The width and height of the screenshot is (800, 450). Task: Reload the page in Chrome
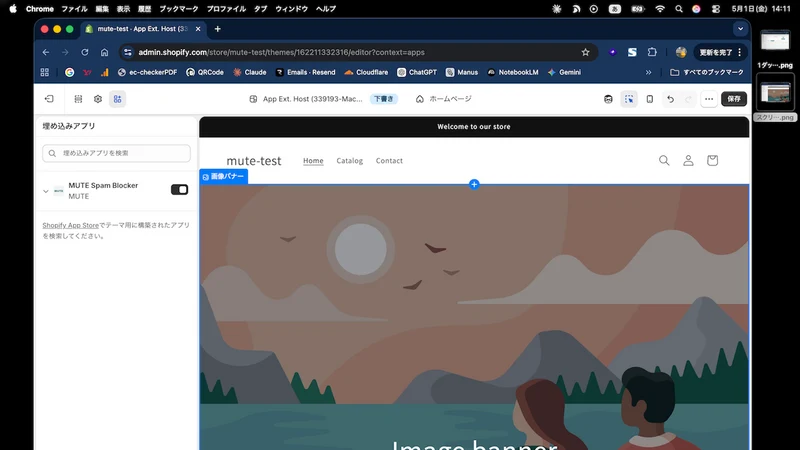point(85,52)
